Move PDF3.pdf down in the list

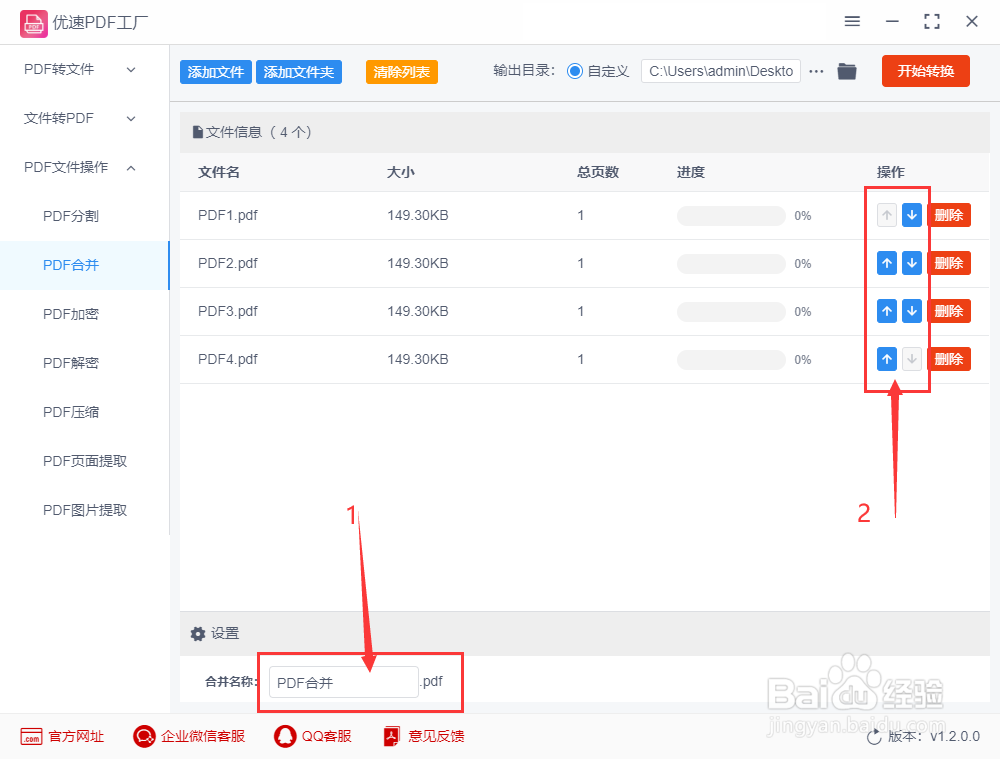[912, 311]
